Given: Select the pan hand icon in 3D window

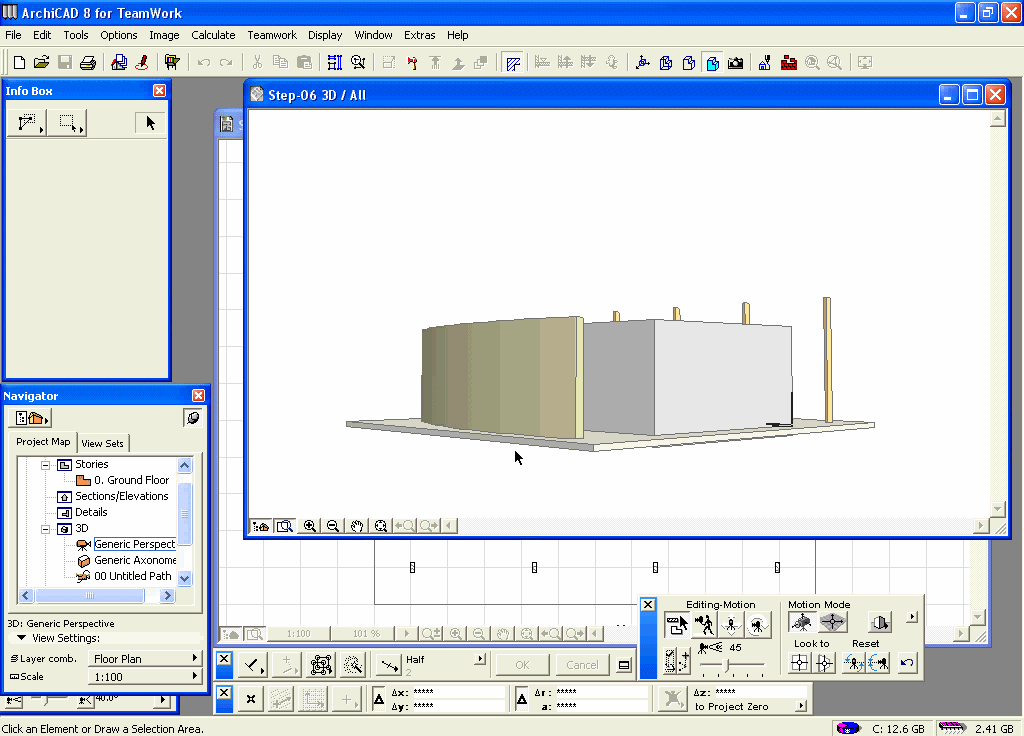Looking at the screenshot, I should pyautogui.click(x=357, y=526).
